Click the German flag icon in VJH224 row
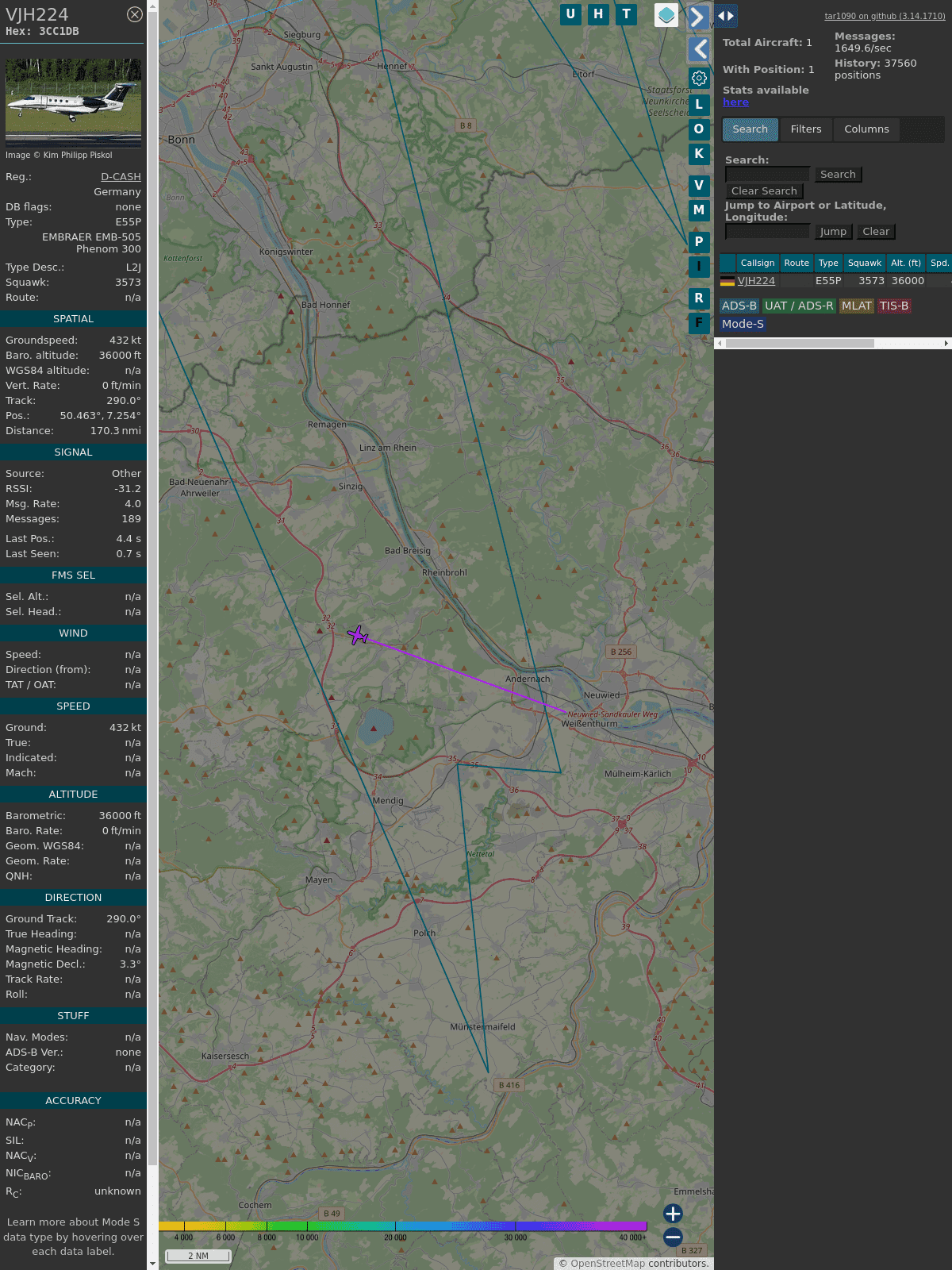The image size is (952, 1270). point(727,281)
